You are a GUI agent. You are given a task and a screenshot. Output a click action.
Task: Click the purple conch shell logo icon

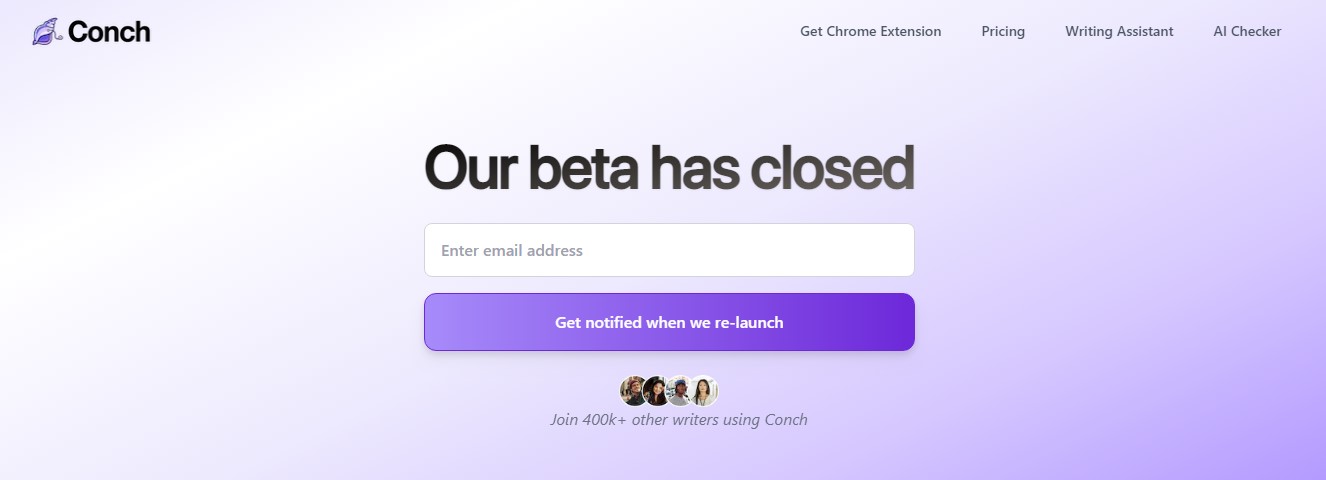(x=46, y=32)
